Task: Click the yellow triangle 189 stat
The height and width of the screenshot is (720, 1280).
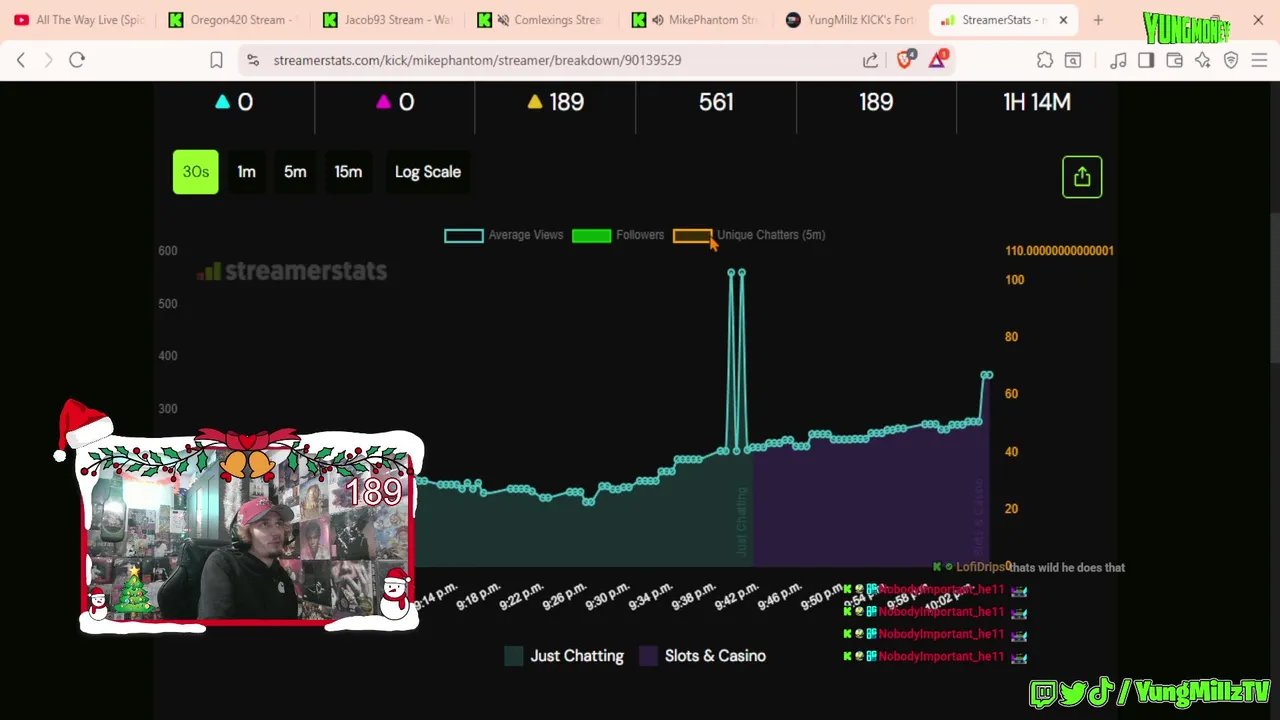Action: 555,102
